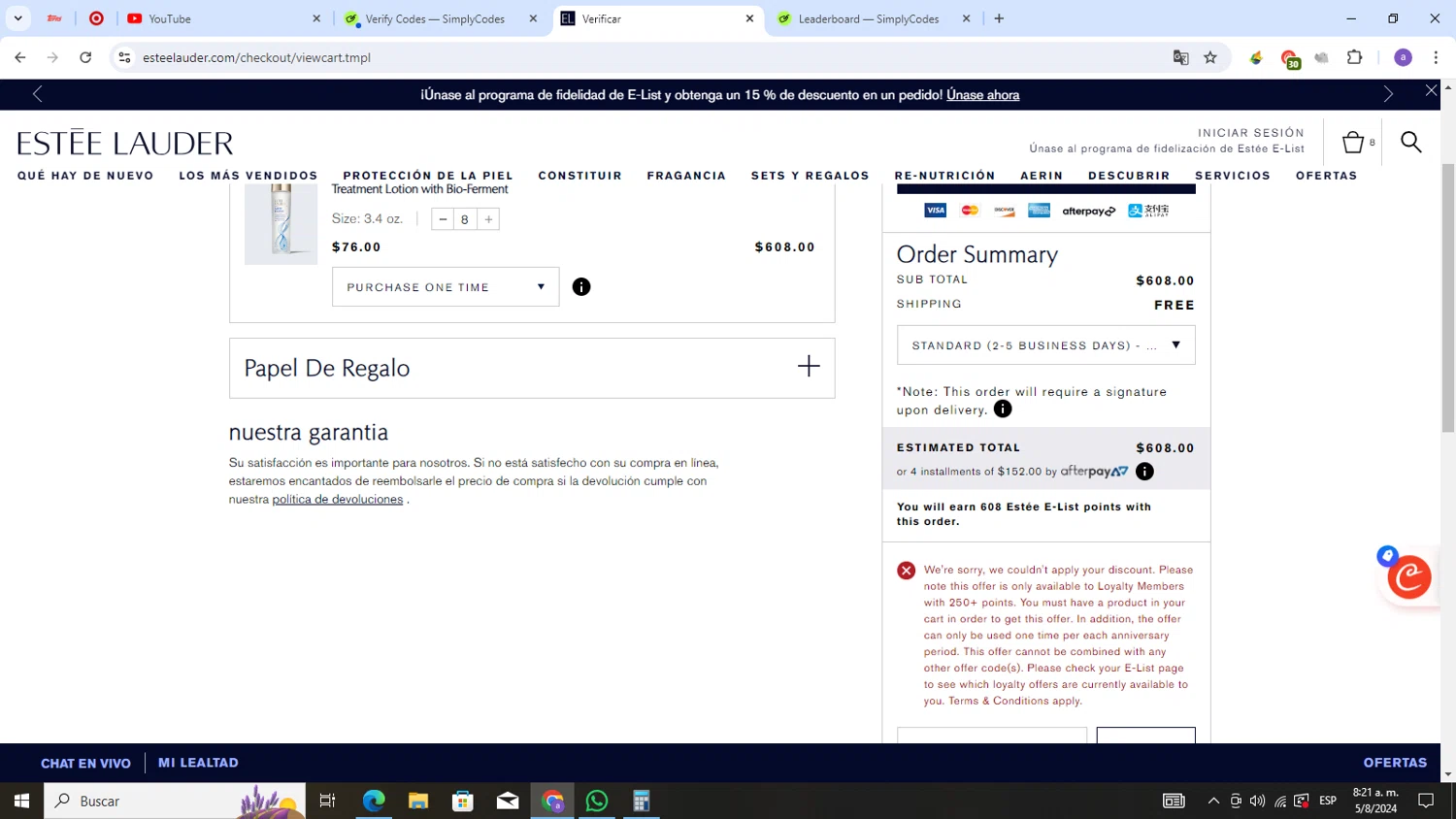1456x819 pixels.
Task: Open File Explorer from taskbar
Action: tap(418, 801)
